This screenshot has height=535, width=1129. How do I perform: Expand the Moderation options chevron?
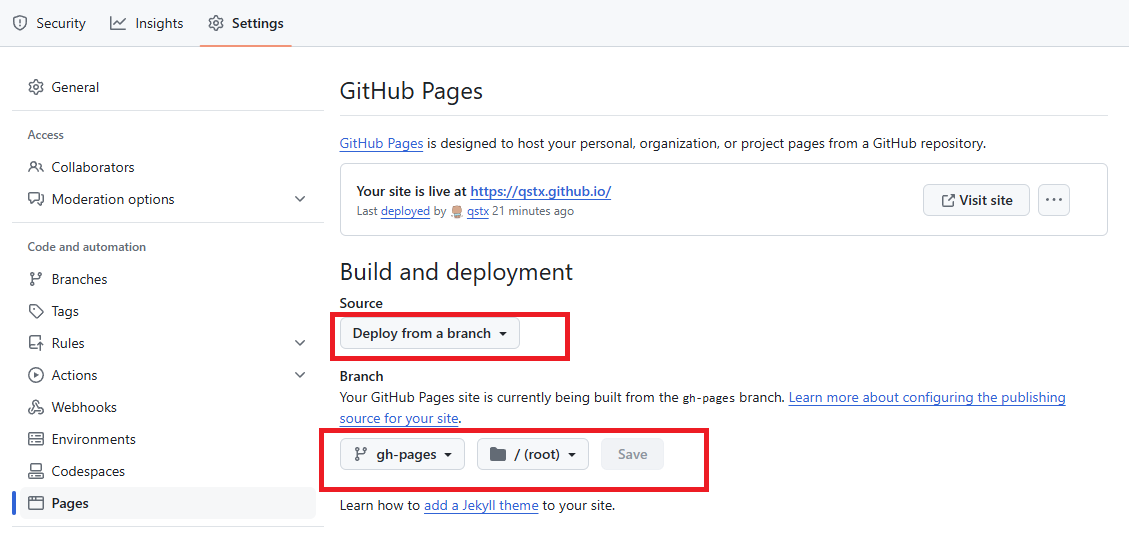[x=300, y=199]
